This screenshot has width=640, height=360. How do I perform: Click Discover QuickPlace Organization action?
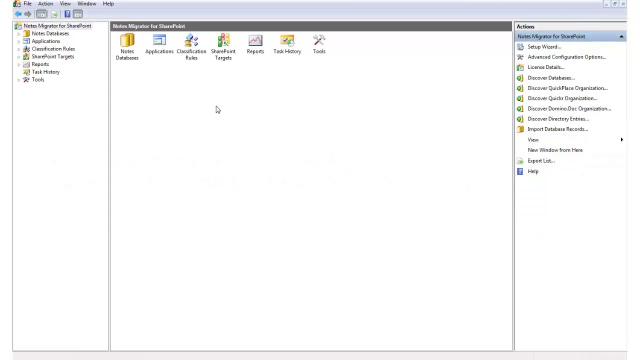point(567,88)
